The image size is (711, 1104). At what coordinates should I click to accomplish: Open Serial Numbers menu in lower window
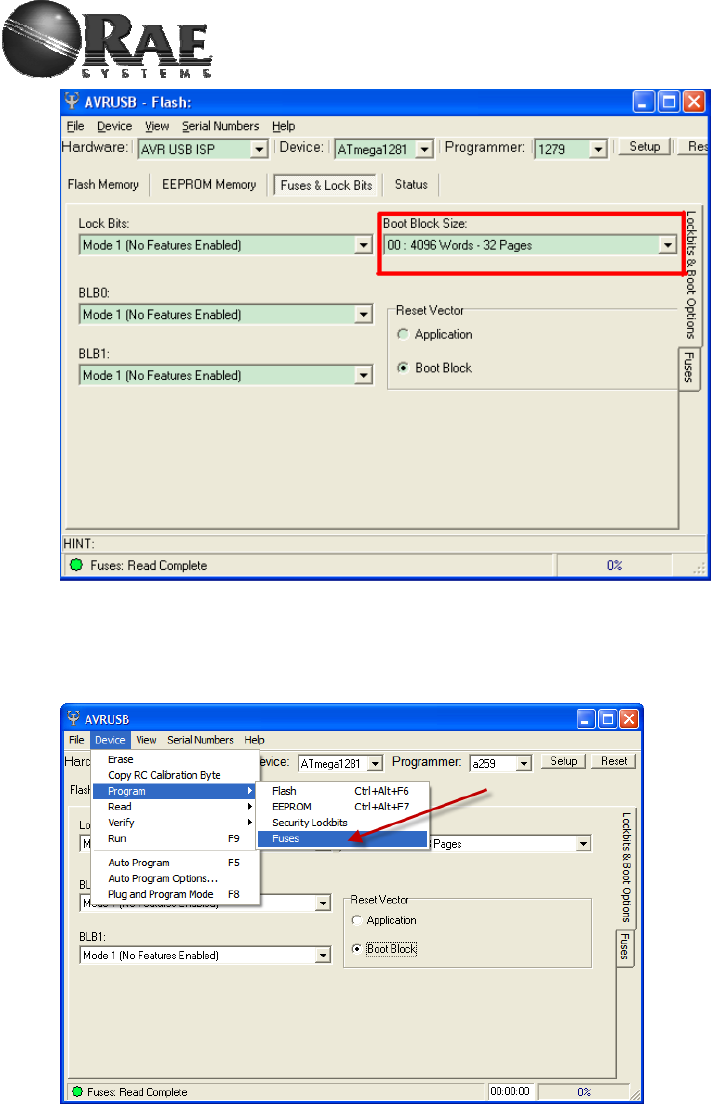(x=200, y=739)
